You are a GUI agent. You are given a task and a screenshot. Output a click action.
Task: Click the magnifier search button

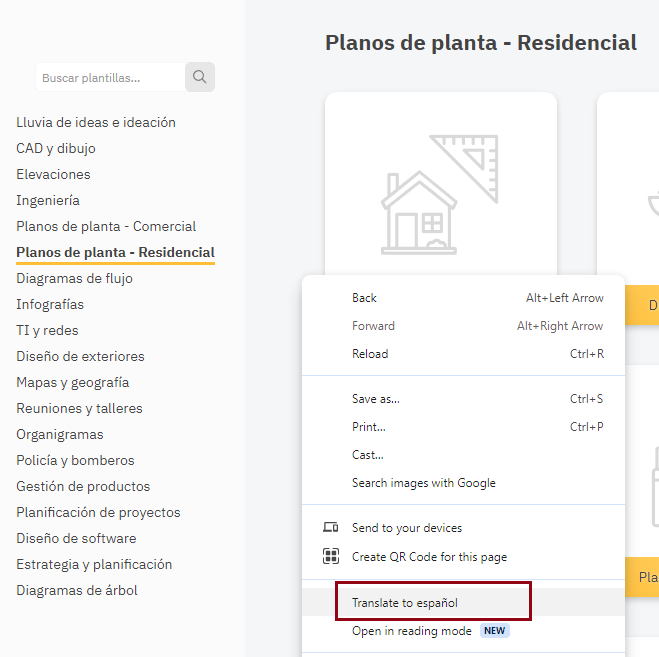pos(200,77)
